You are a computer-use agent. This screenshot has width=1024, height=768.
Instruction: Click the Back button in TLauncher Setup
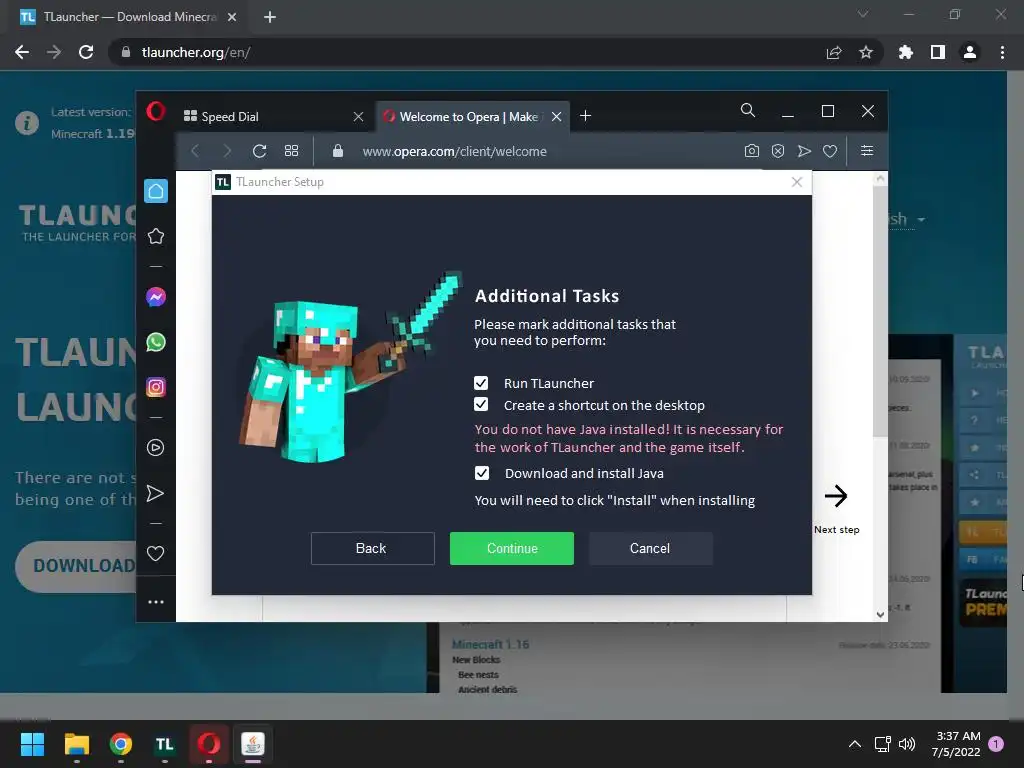(372, 549)
